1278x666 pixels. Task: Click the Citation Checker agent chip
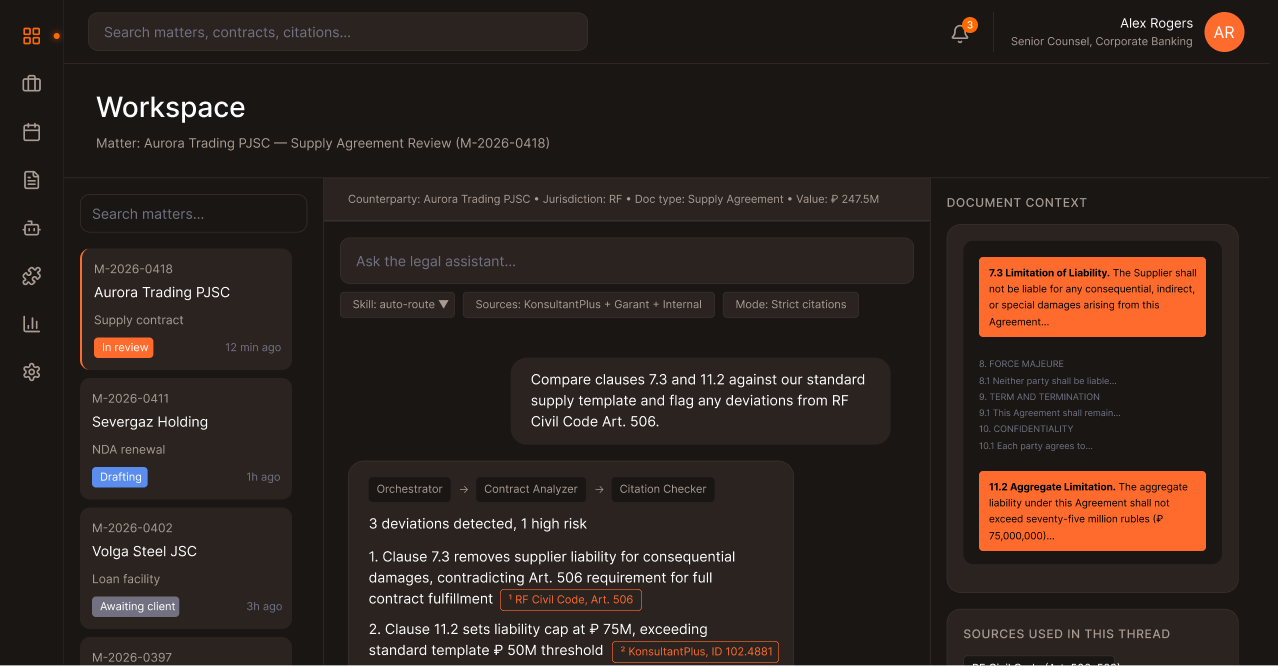pos(663,489)
